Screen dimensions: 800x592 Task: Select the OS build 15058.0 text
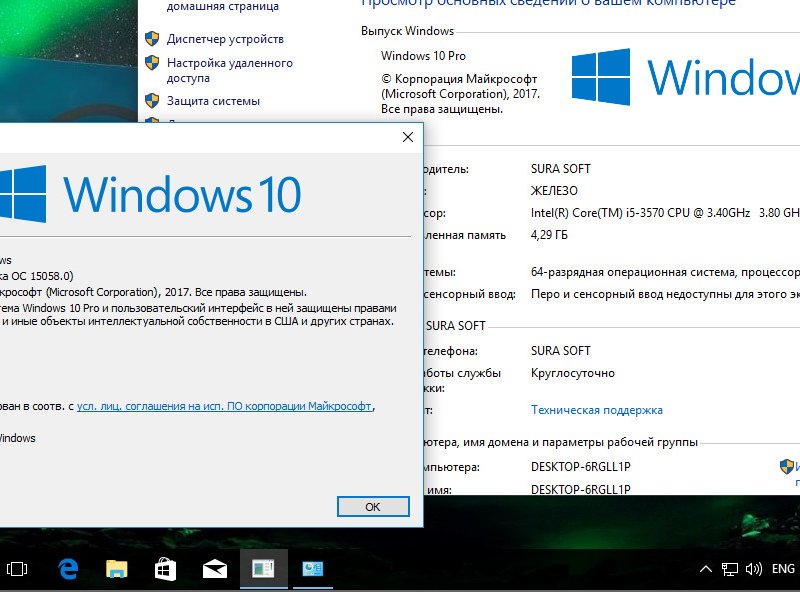[37, 276]
